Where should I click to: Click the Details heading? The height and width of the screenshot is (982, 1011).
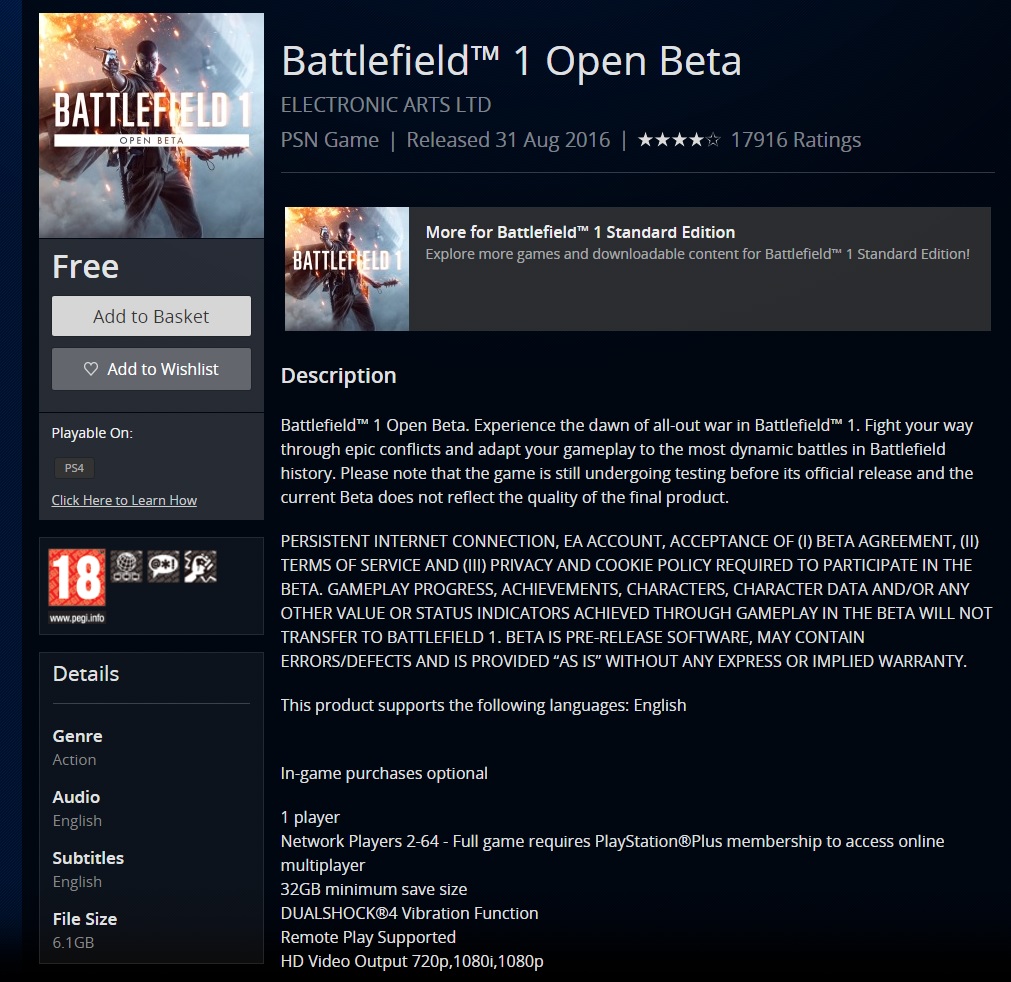(x=86, y=674)
